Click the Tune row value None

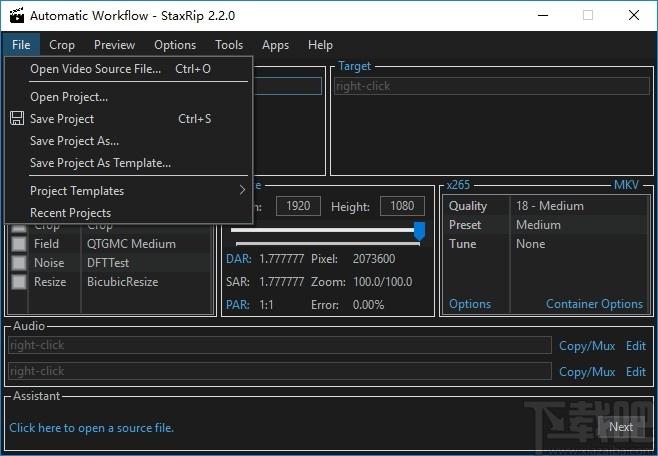tap(530, 244)
